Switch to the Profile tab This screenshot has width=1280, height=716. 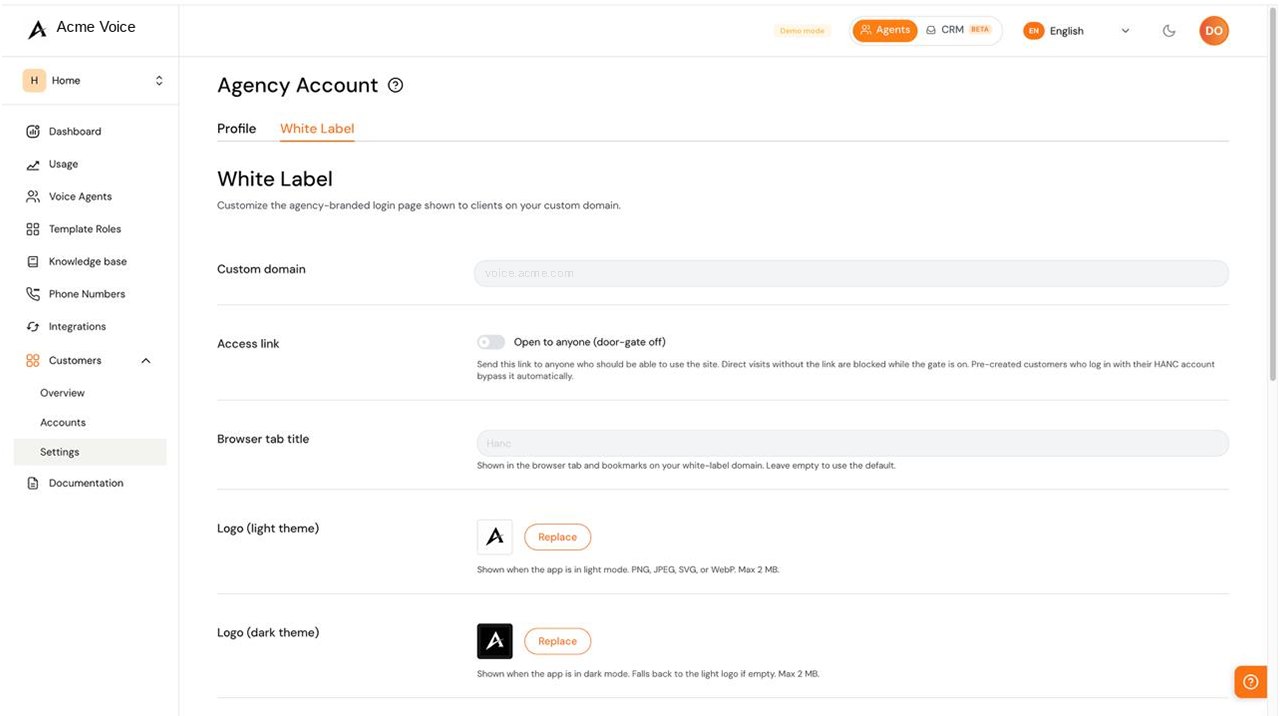point(236,128)
